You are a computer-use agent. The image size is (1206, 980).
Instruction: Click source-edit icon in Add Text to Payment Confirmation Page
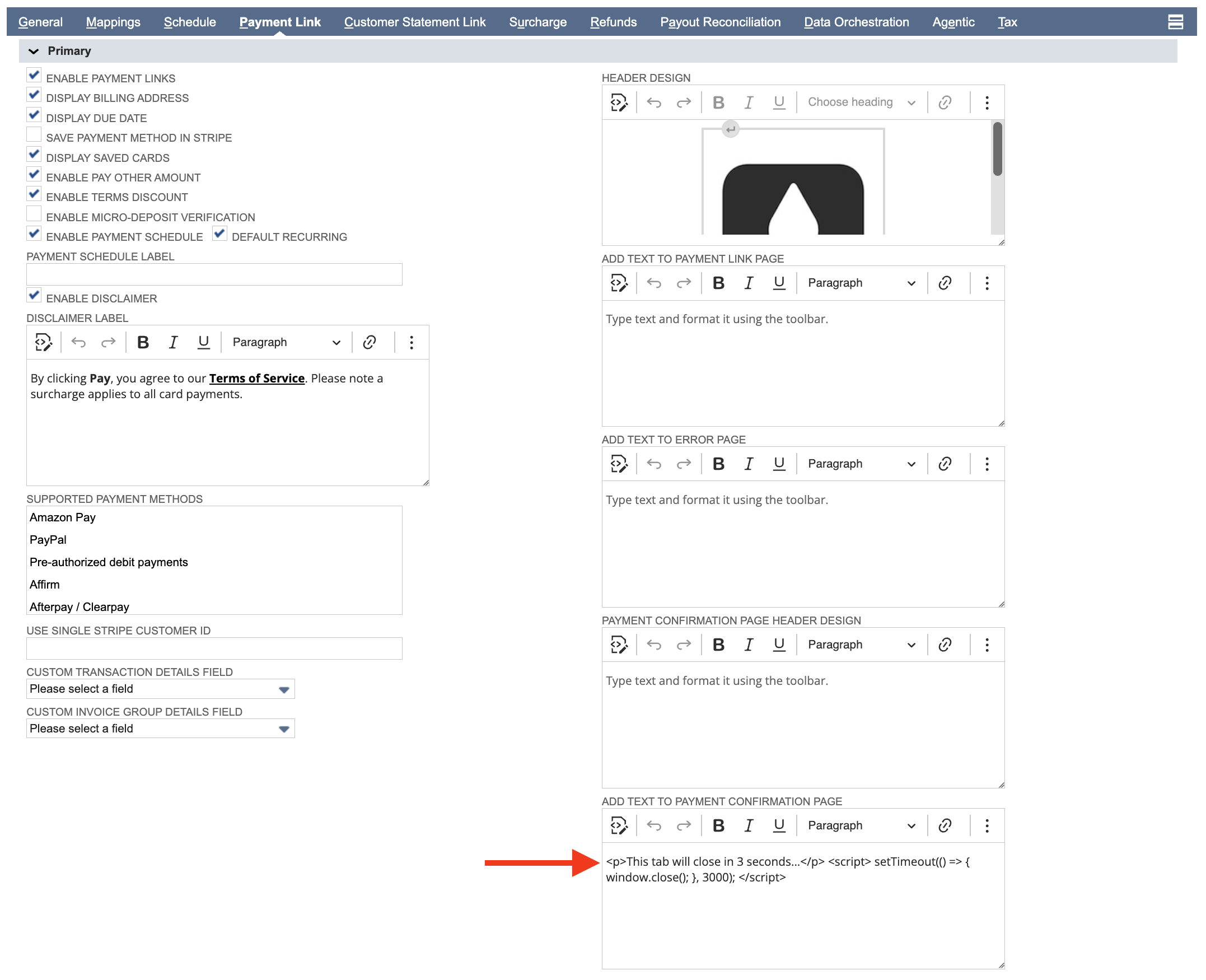[619, 826]
